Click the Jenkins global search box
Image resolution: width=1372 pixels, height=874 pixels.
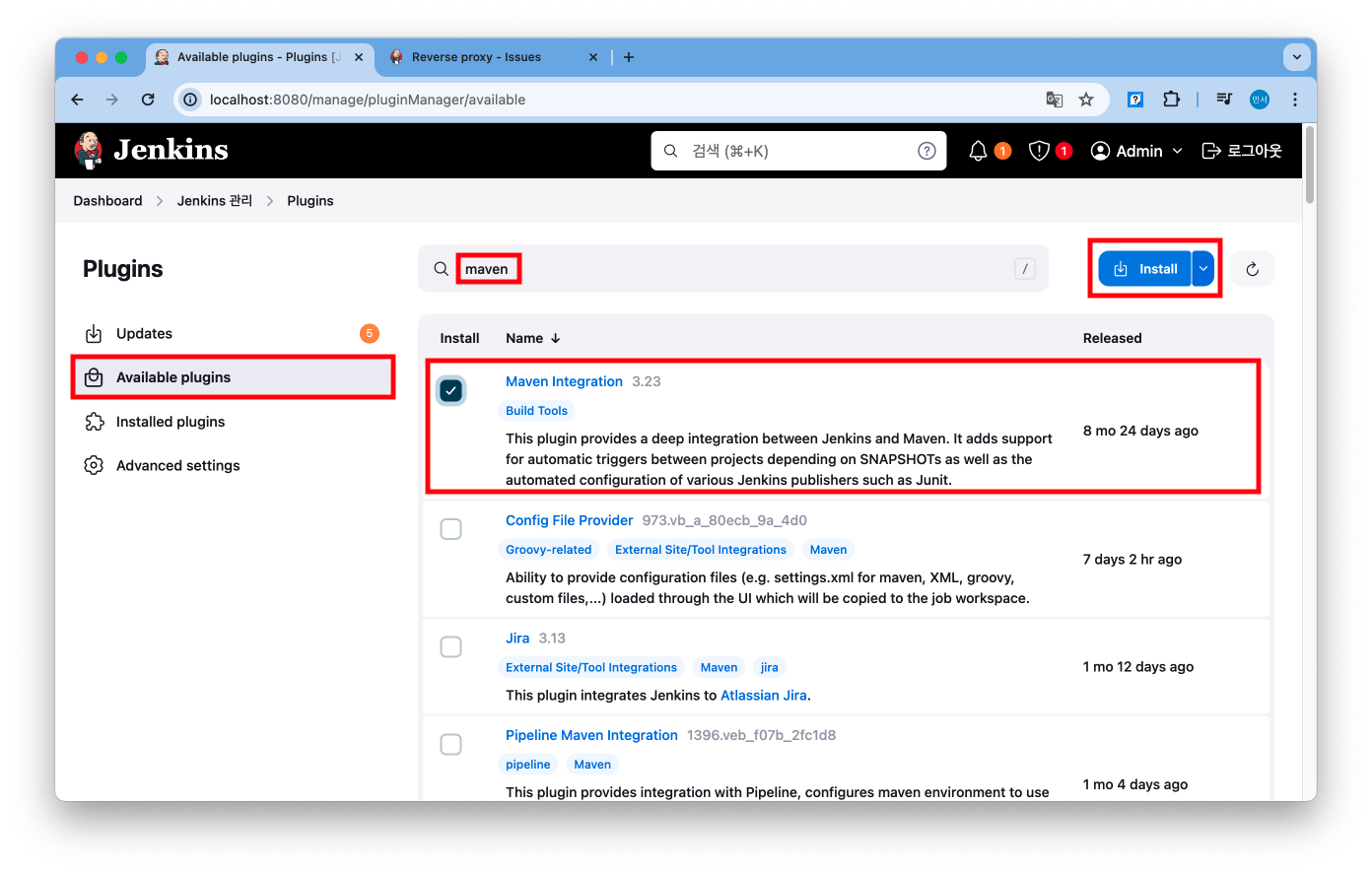[x=798, y=151]
